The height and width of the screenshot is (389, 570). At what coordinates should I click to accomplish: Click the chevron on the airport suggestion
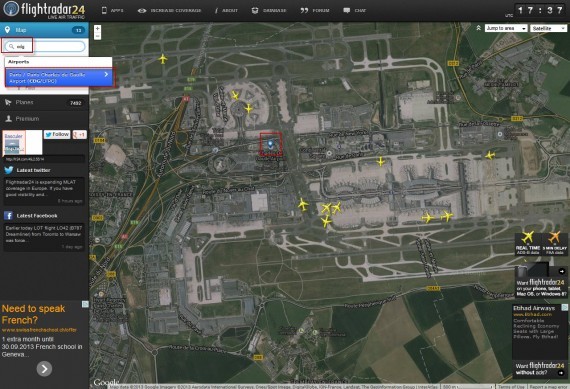coord(106,74)
